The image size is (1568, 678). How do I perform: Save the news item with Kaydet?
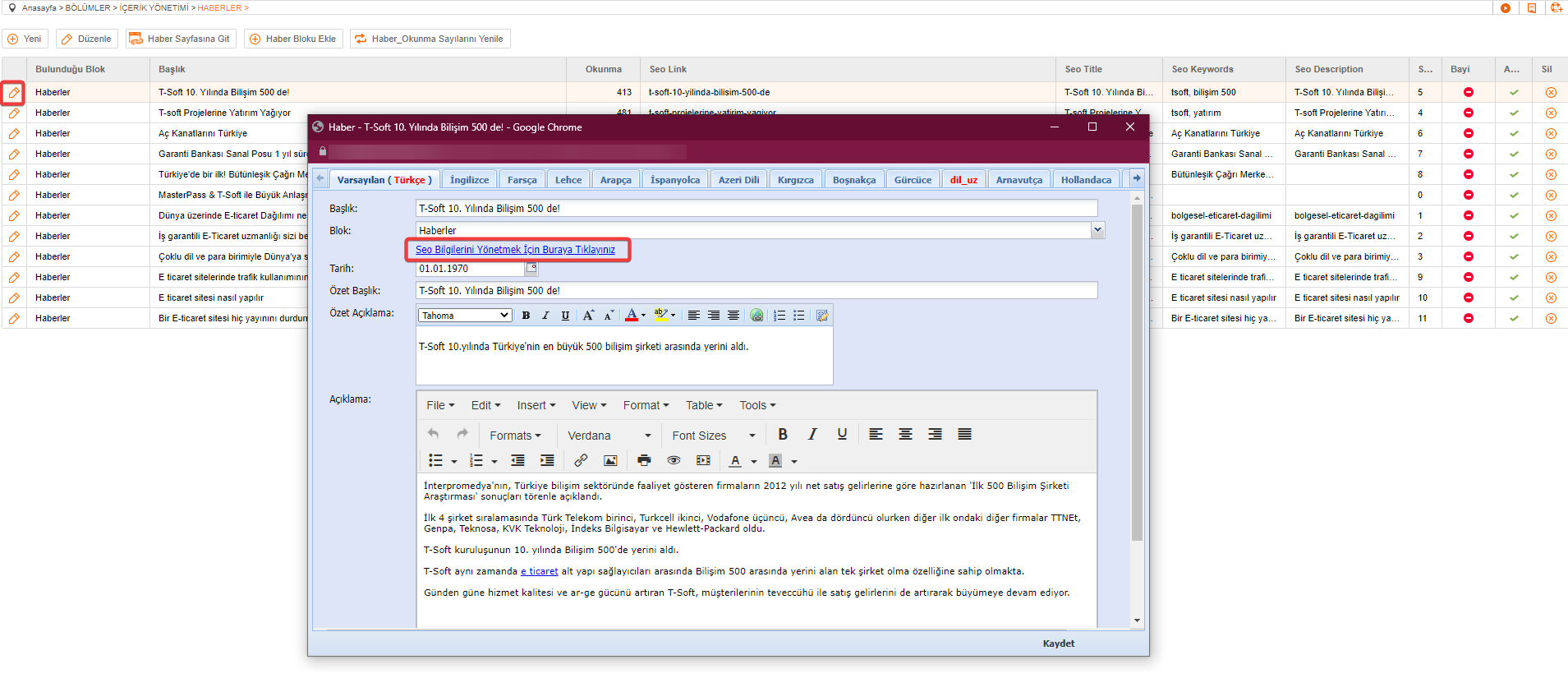click(x=1058, y=643)
